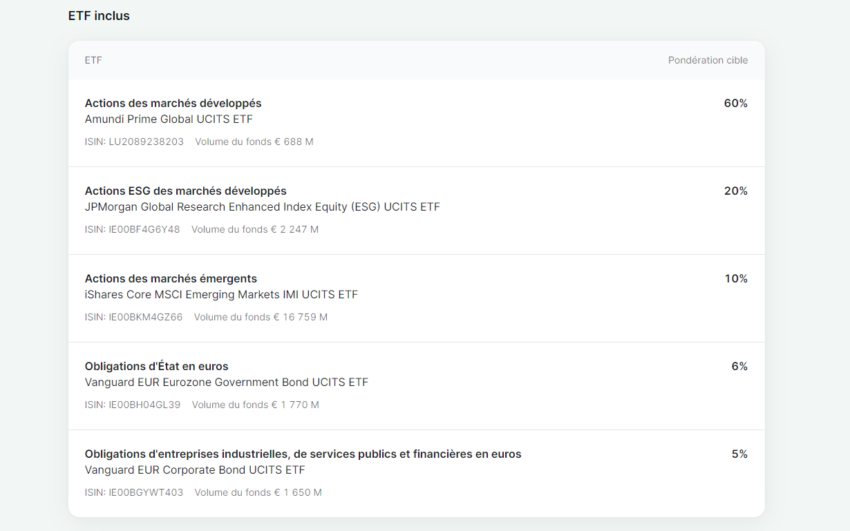This screenshot has width=850, height=531.
Task: Click the 10% target weighting value
Action: [x=736, y=279]
